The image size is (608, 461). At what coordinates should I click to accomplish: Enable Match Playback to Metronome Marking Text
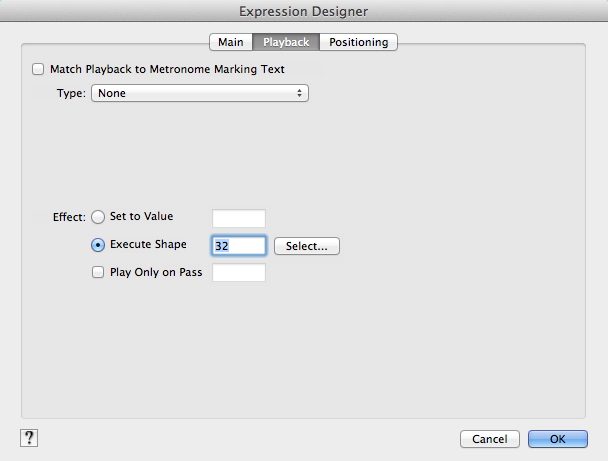point(39,70)
